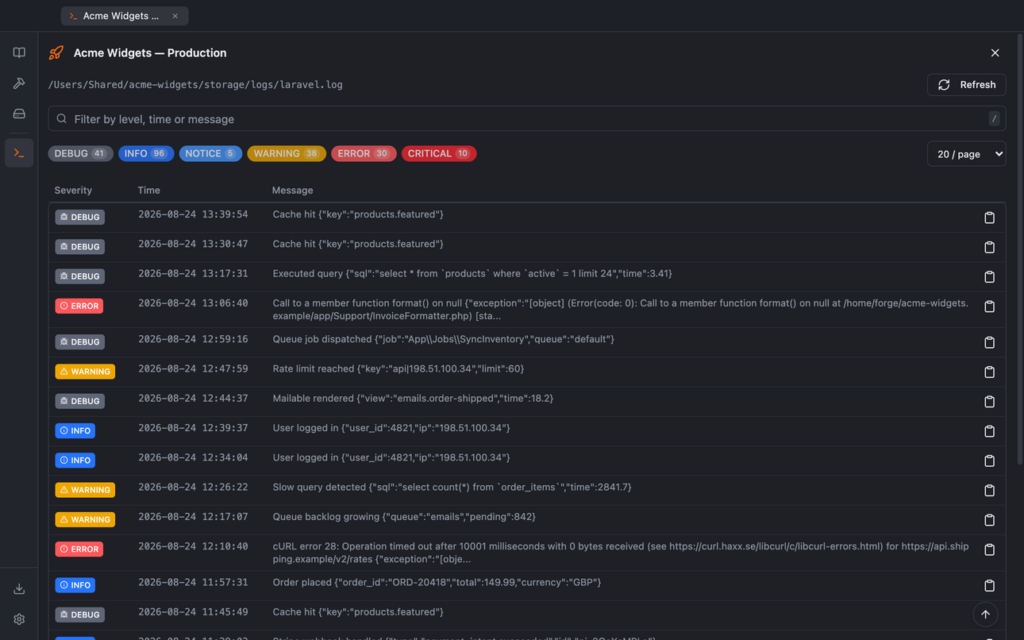Close the Acme Widgets Production panel
The width and height of the screenshot is (1024, 640).
[995, 53]
